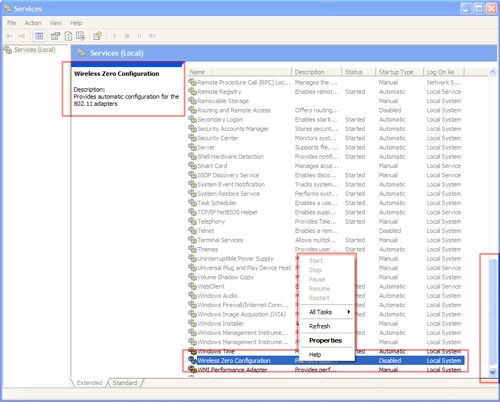Switch to the Extended tab
This screenshot has width=500, height=402.
click(x=89, y=383)
